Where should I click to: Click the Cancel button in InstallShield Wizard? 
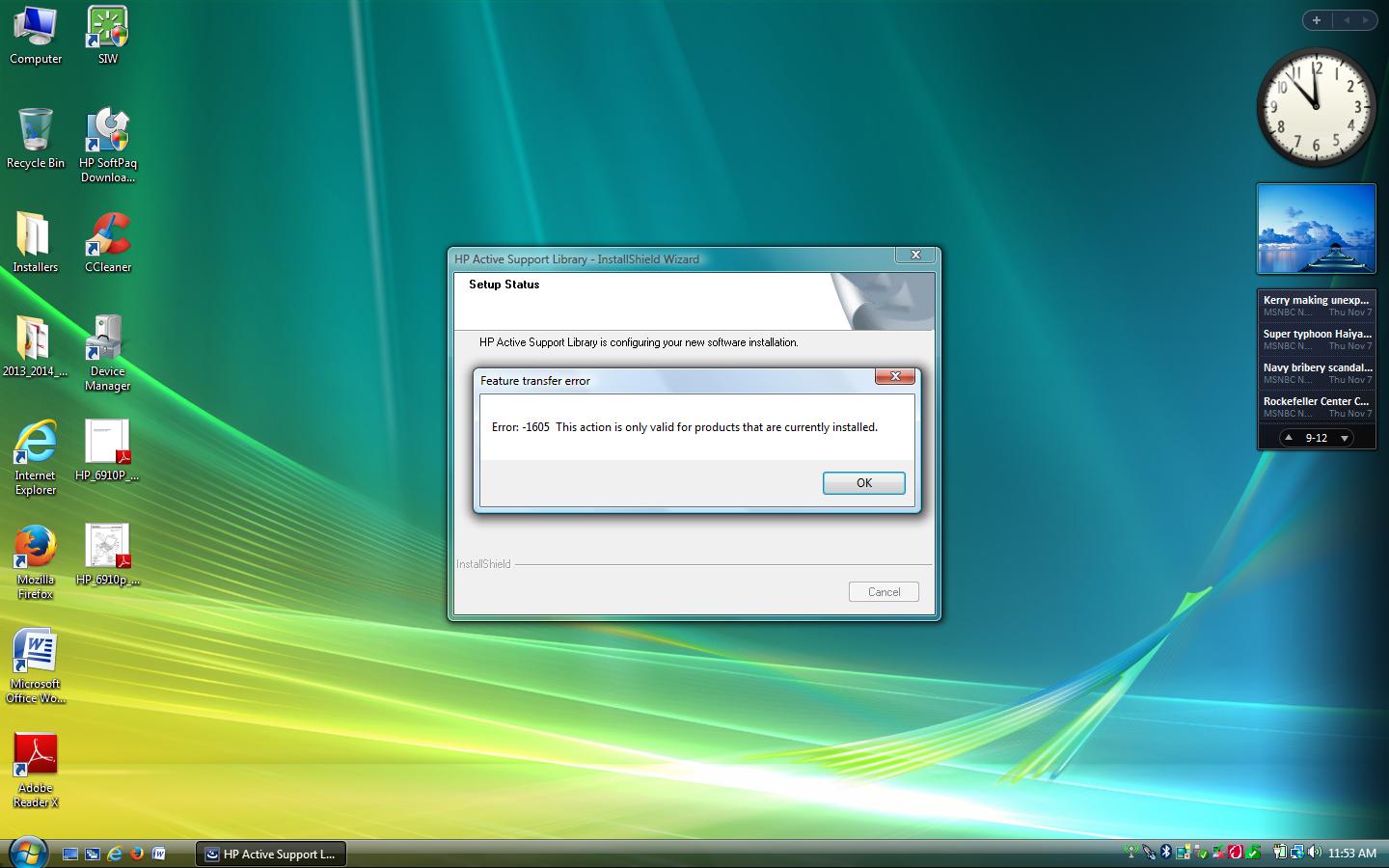tap(884, 592)
